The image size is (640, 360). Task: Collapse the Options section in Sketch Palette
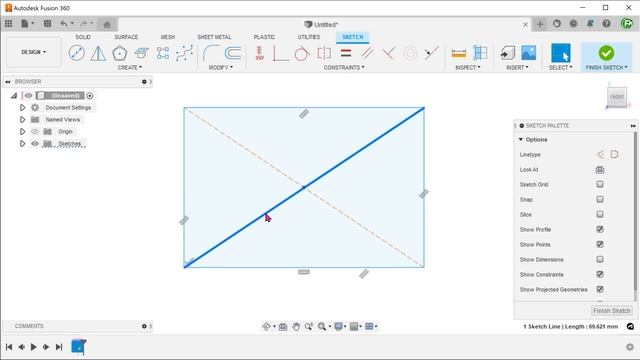click(x=521, y=140)
